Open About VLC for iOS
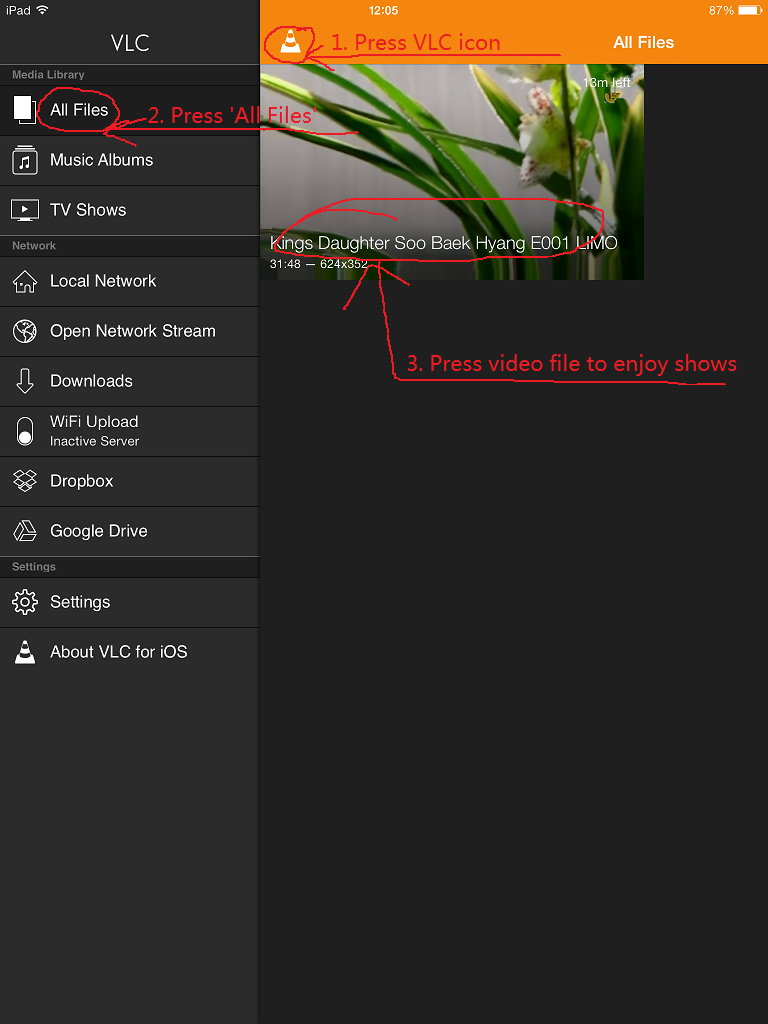This screenshot has height=1024, width=768. (x=129, y=652)
